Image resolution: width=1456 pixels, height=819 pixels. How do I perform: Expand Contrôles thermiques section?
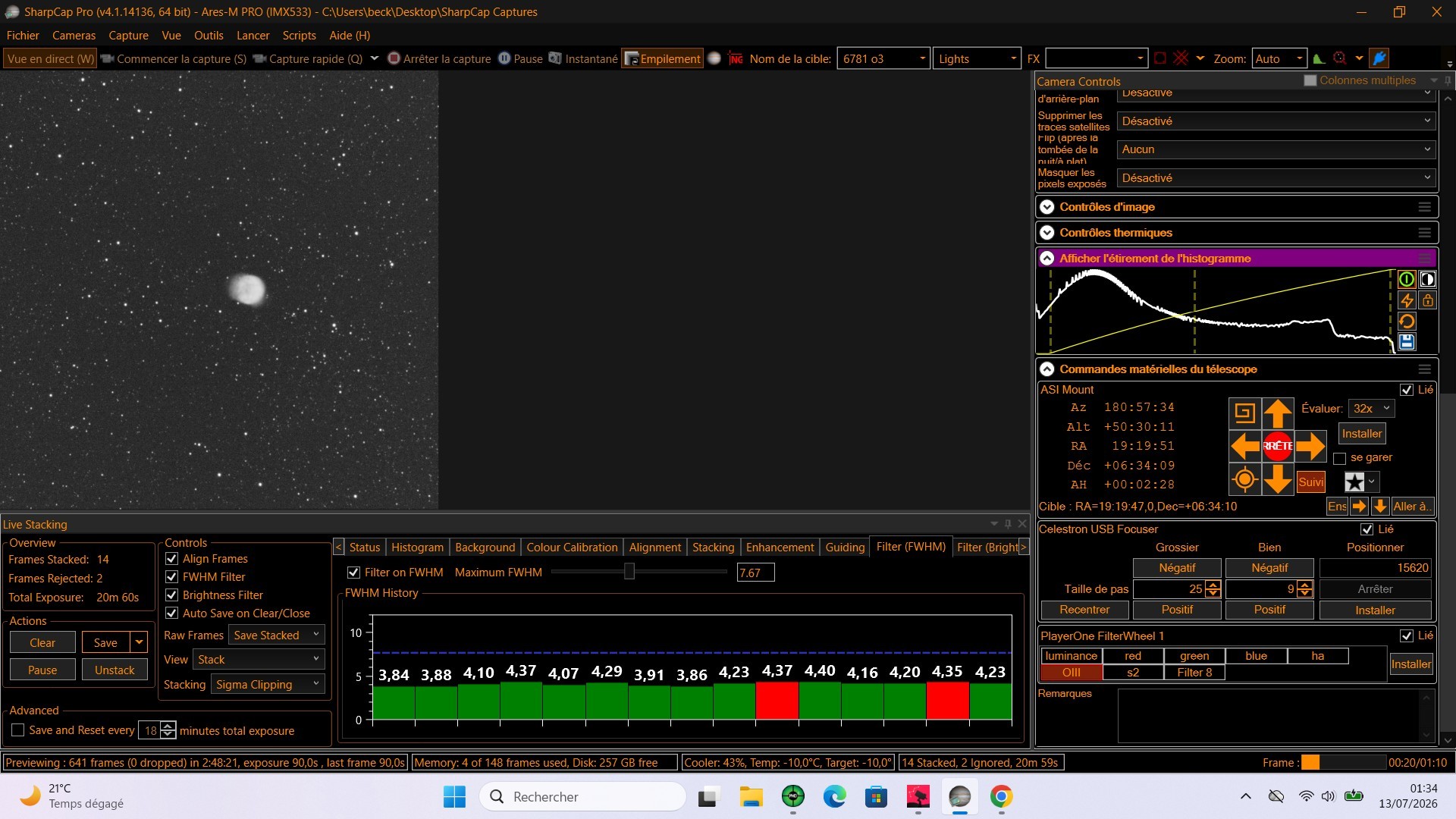(x=1046, y=233)
